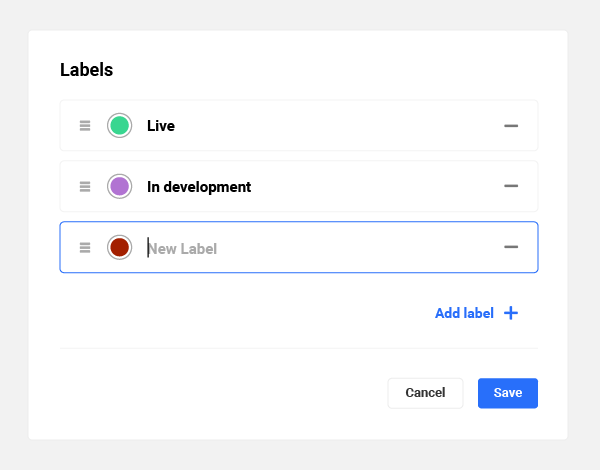Edit the In development label name
Viewport: 600px width, 470px height.
199,187
